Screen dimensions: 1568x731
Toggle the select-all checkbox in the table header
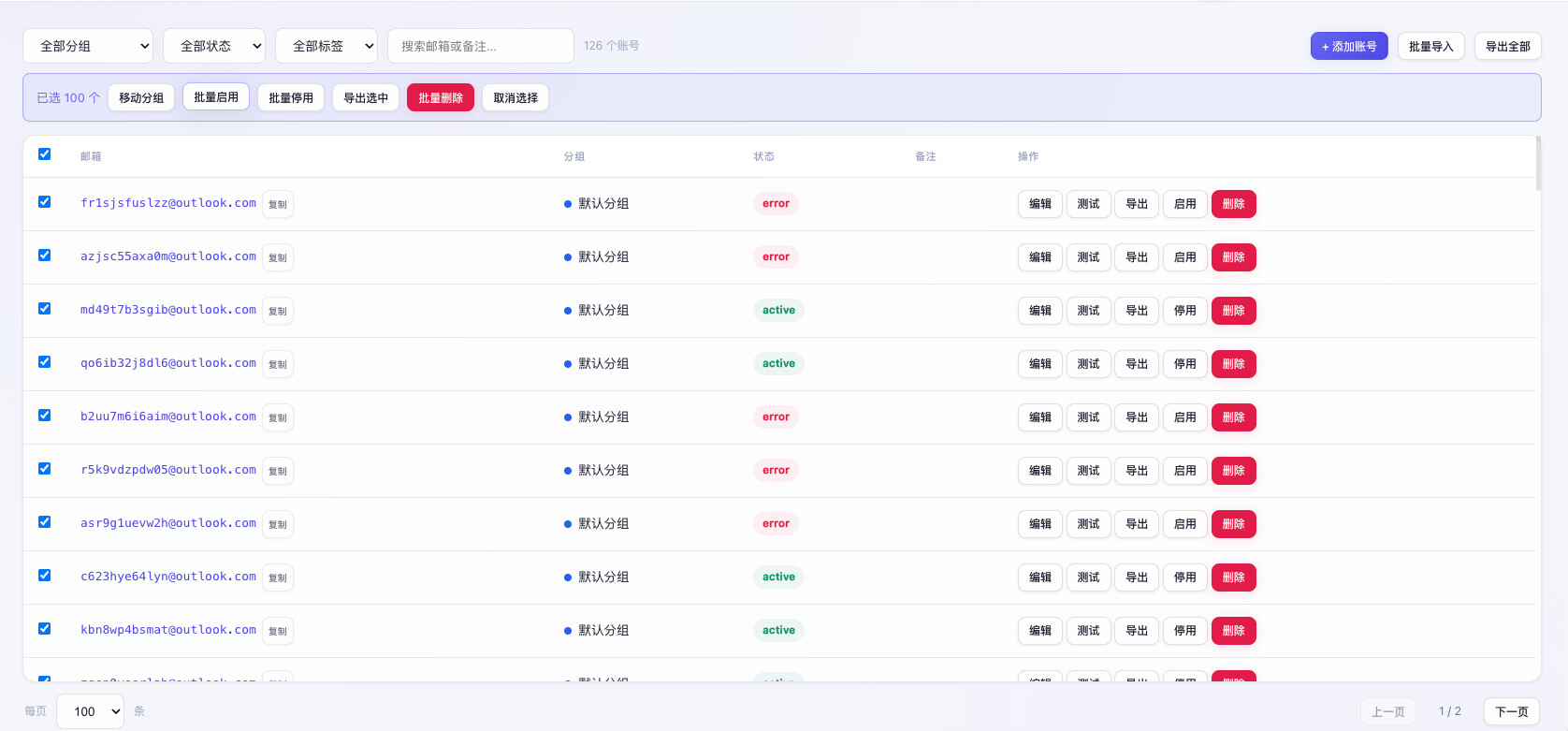44,154
